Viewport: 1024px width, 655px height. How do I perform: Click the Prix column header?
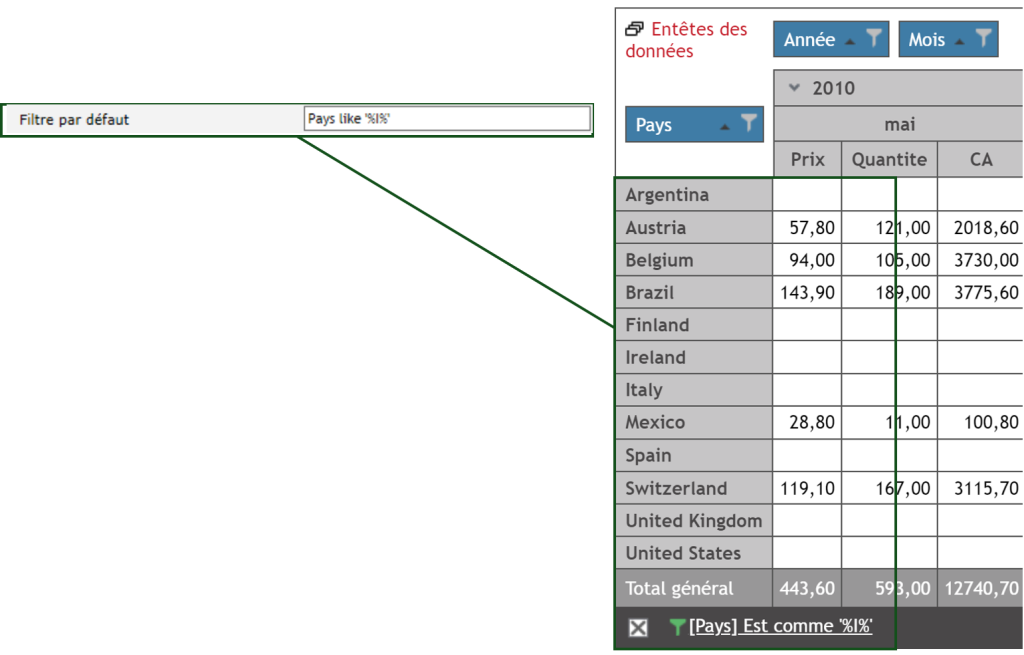click(807, 159)
